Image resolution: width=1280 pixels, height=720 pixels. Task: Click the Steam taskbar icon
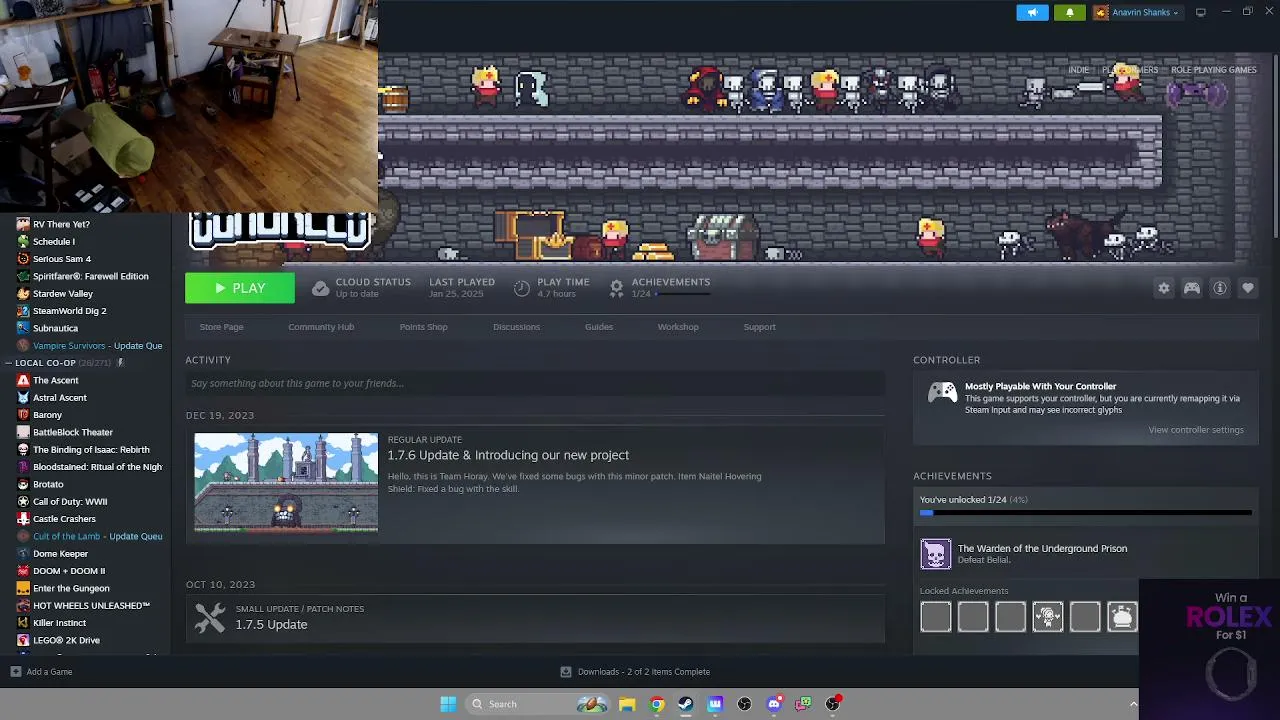pos(686,704)
